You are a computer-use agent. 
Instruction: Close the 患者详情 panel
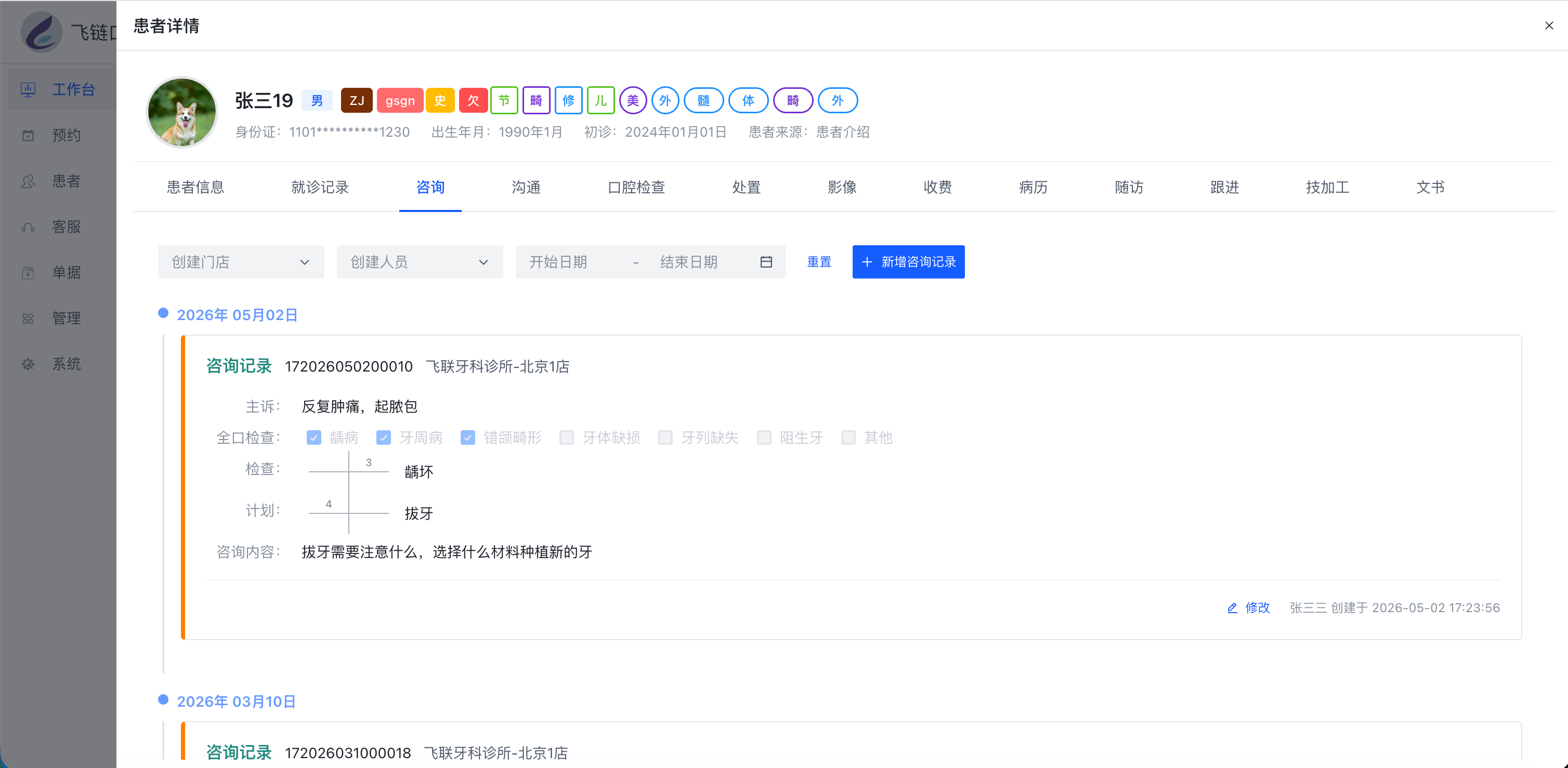pyautogui.click(x=1549, y=25)
